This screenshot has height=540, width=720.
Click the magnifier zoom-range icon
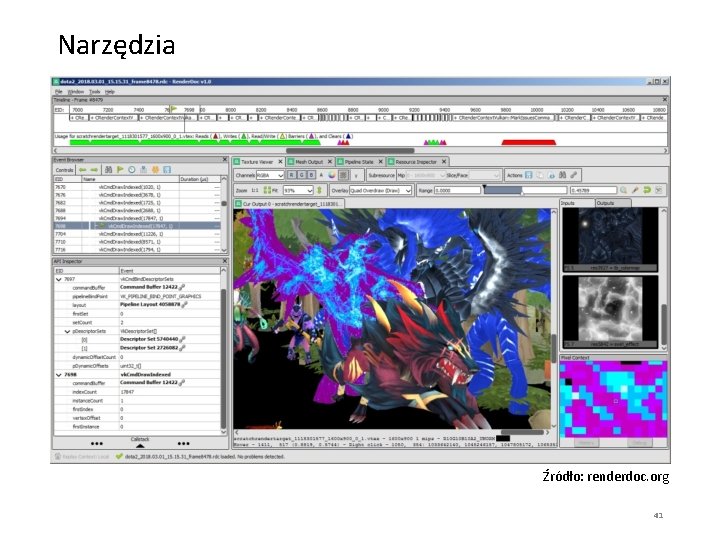coord(624,190)
